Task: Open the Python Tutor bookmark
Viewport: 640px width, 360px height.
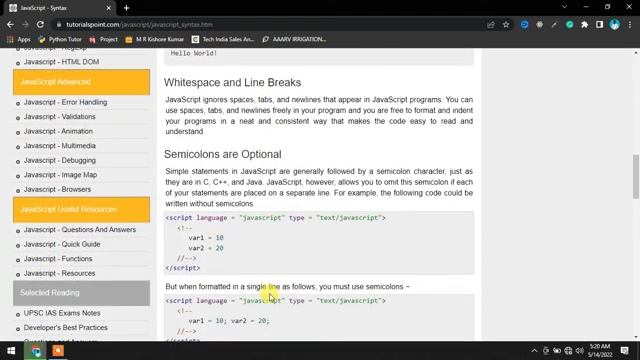Action: 60,39
